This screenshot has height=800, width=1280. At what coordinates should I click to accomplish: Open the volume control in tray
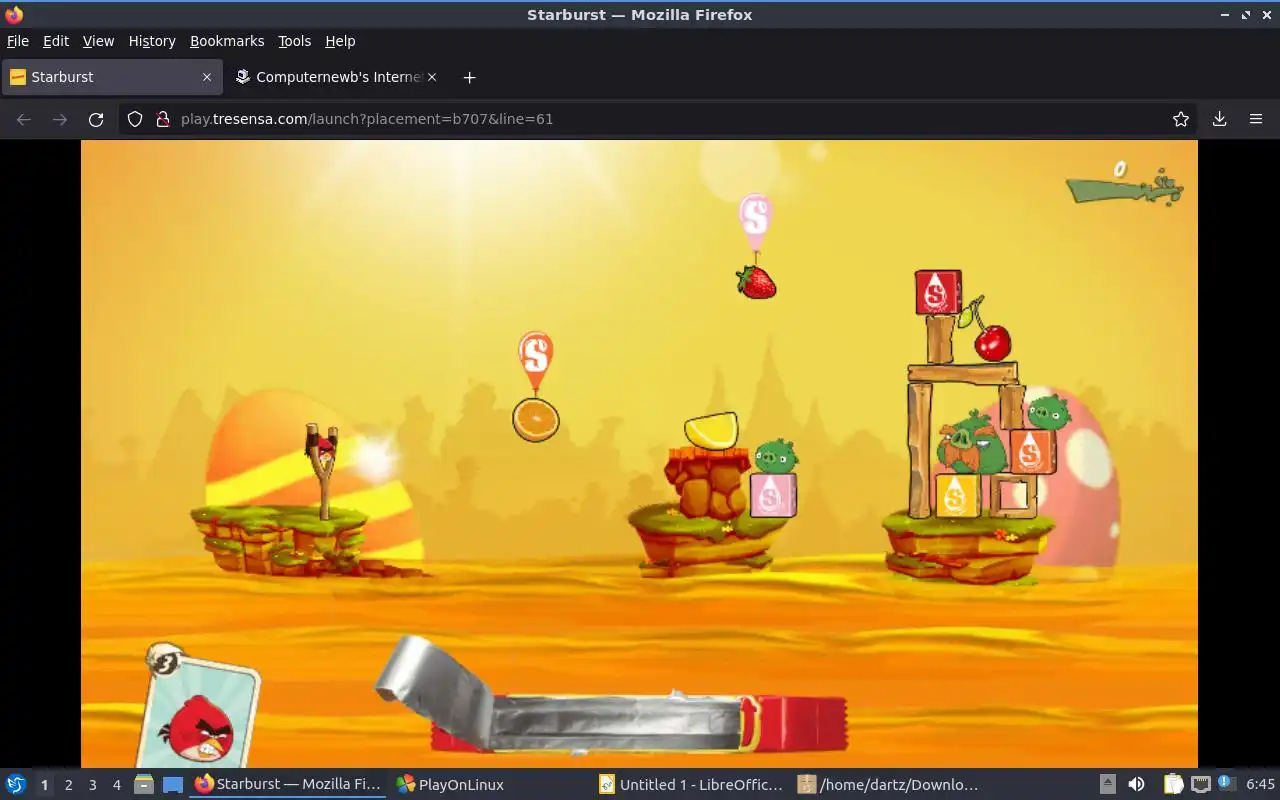[1136, 785]
